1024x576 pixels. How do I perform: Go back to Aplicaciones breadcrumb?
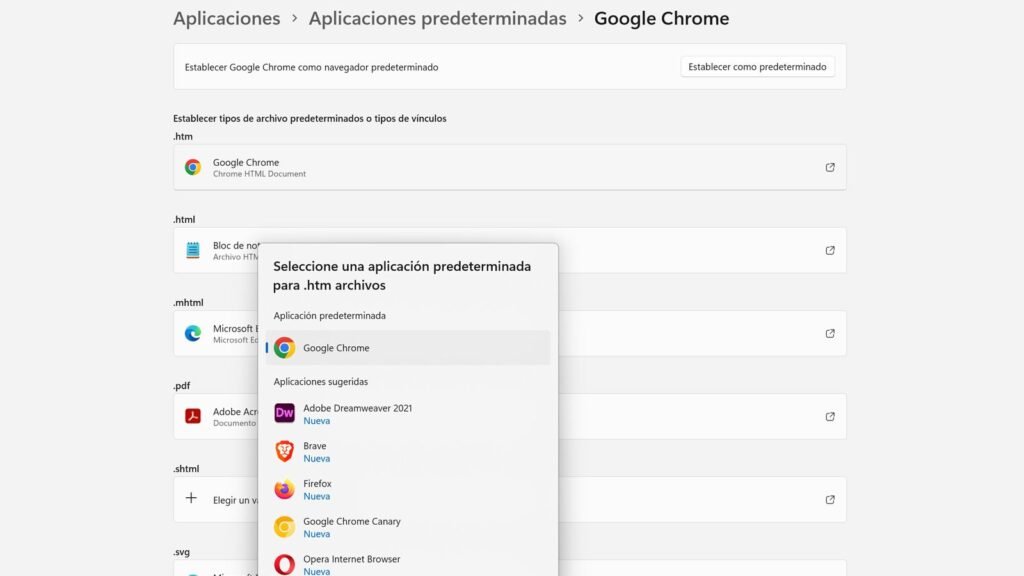coord(226,18)
